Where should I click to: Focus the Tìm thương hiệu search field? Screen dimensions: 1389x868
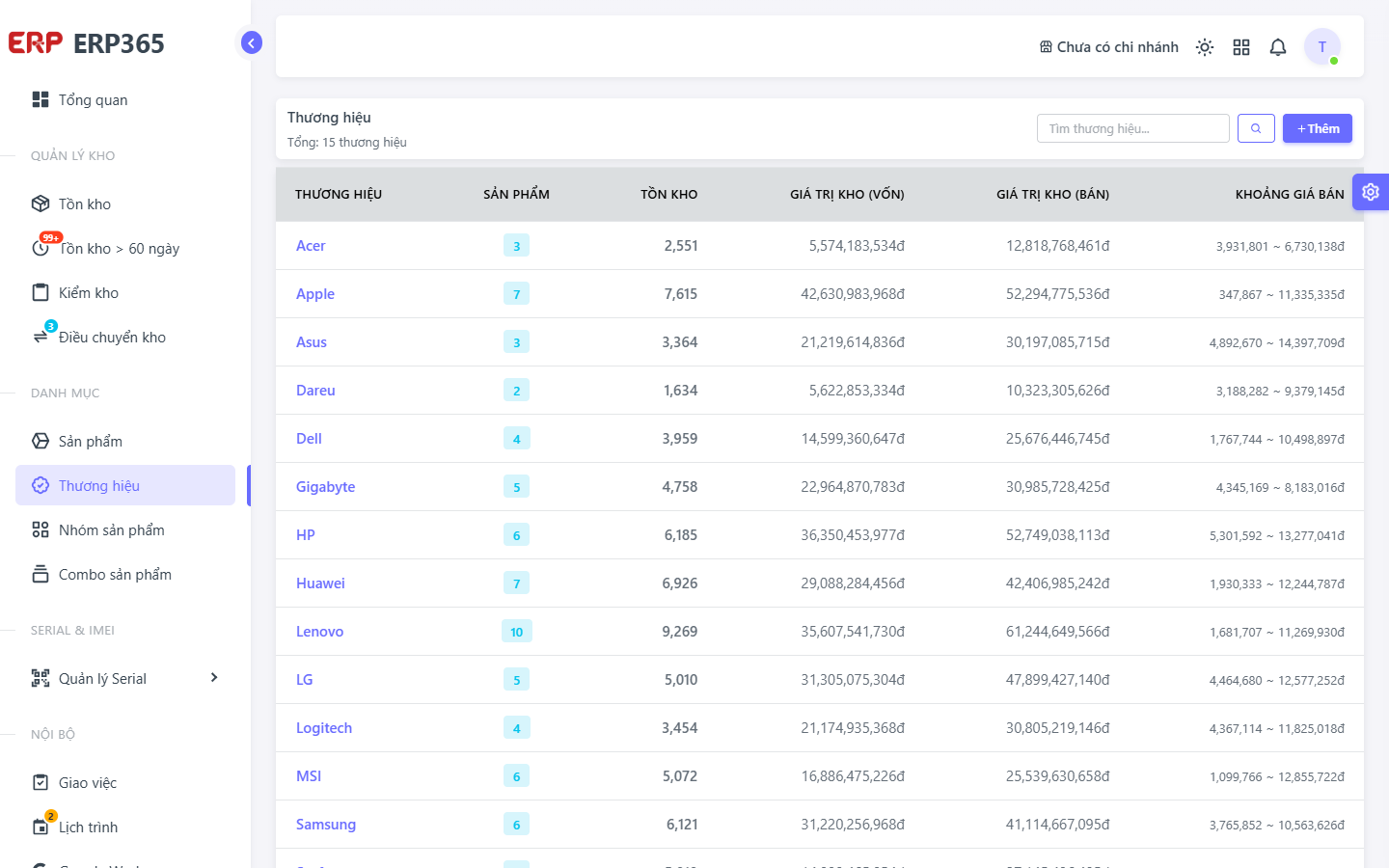(x=1133, y=128)
